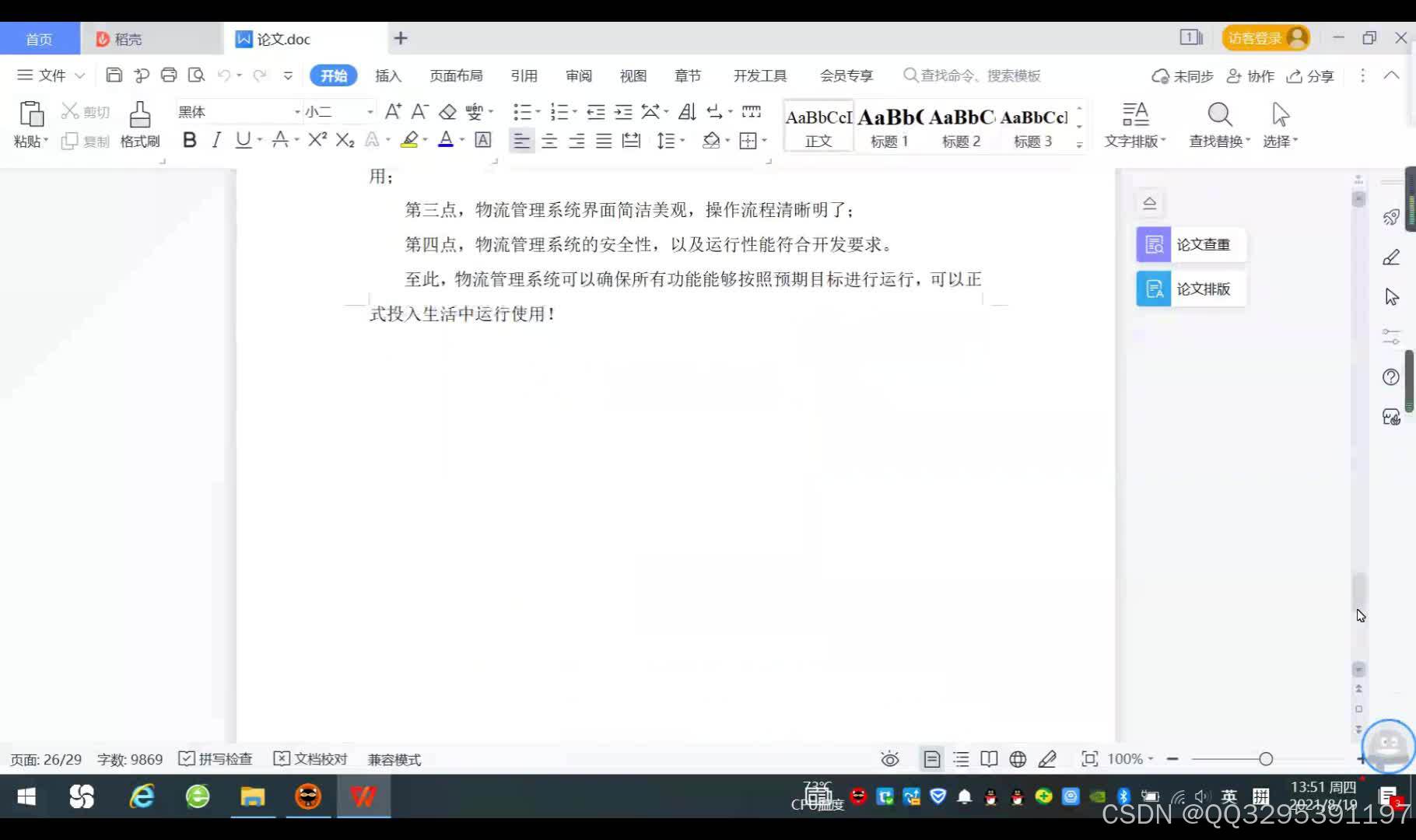This screenshot has width=1416, height=840.
Task: Collapse the ribbon with the chevron
Action: [x=1391, y=75]
